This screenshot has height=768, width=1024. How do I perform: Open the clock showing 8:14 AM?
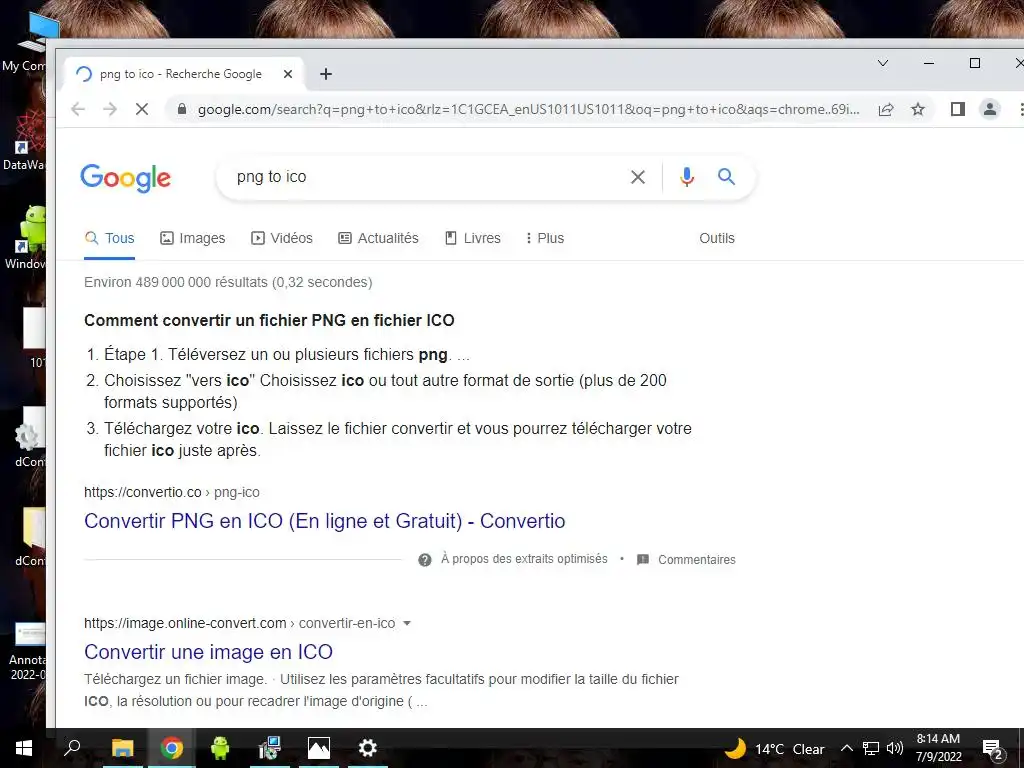938,748
